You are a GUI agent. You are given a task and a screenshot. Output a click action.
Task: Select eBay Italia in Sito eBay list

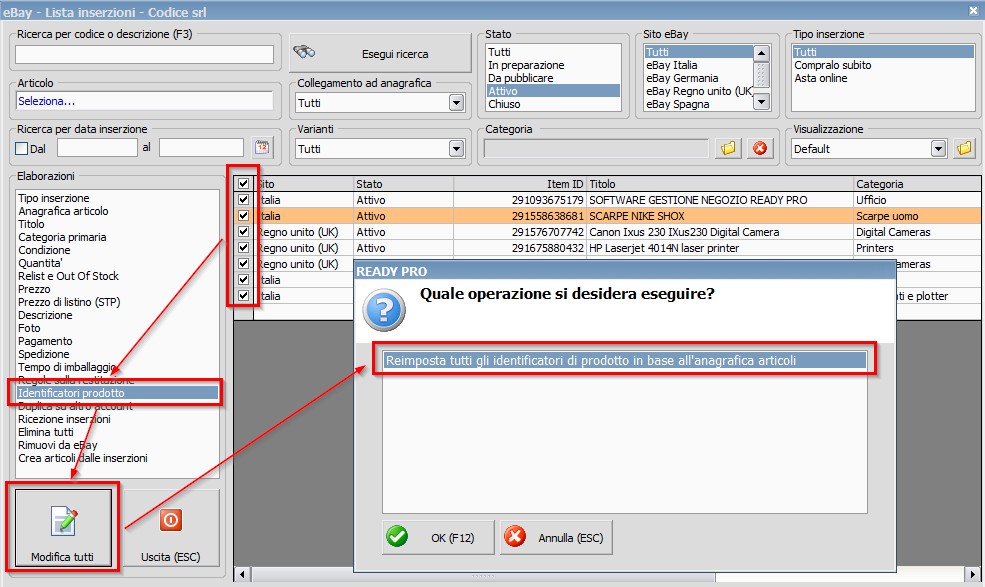pos(699,65)
